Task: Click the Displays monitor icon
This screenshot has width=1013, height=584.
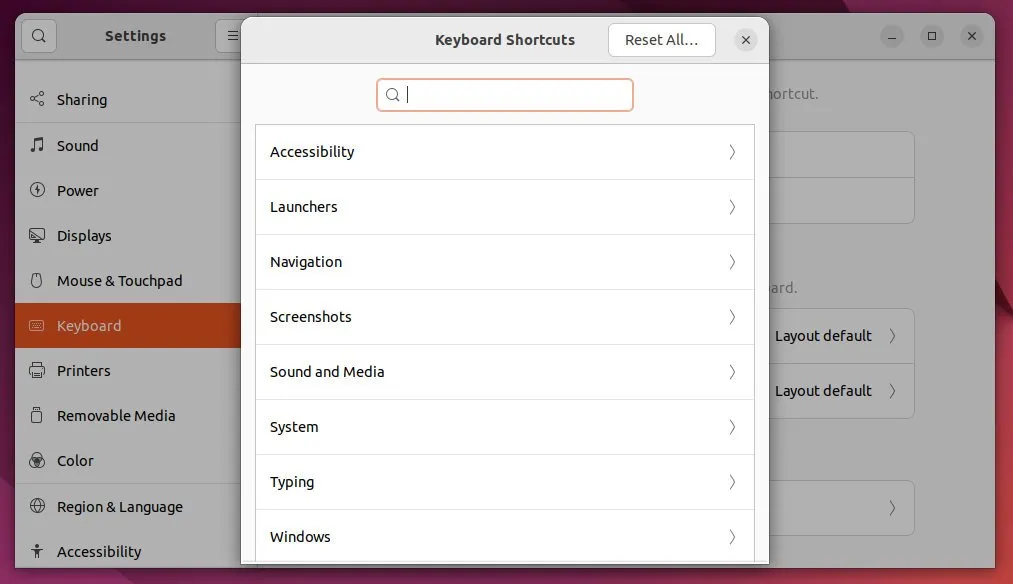Action: coord(37,236)
